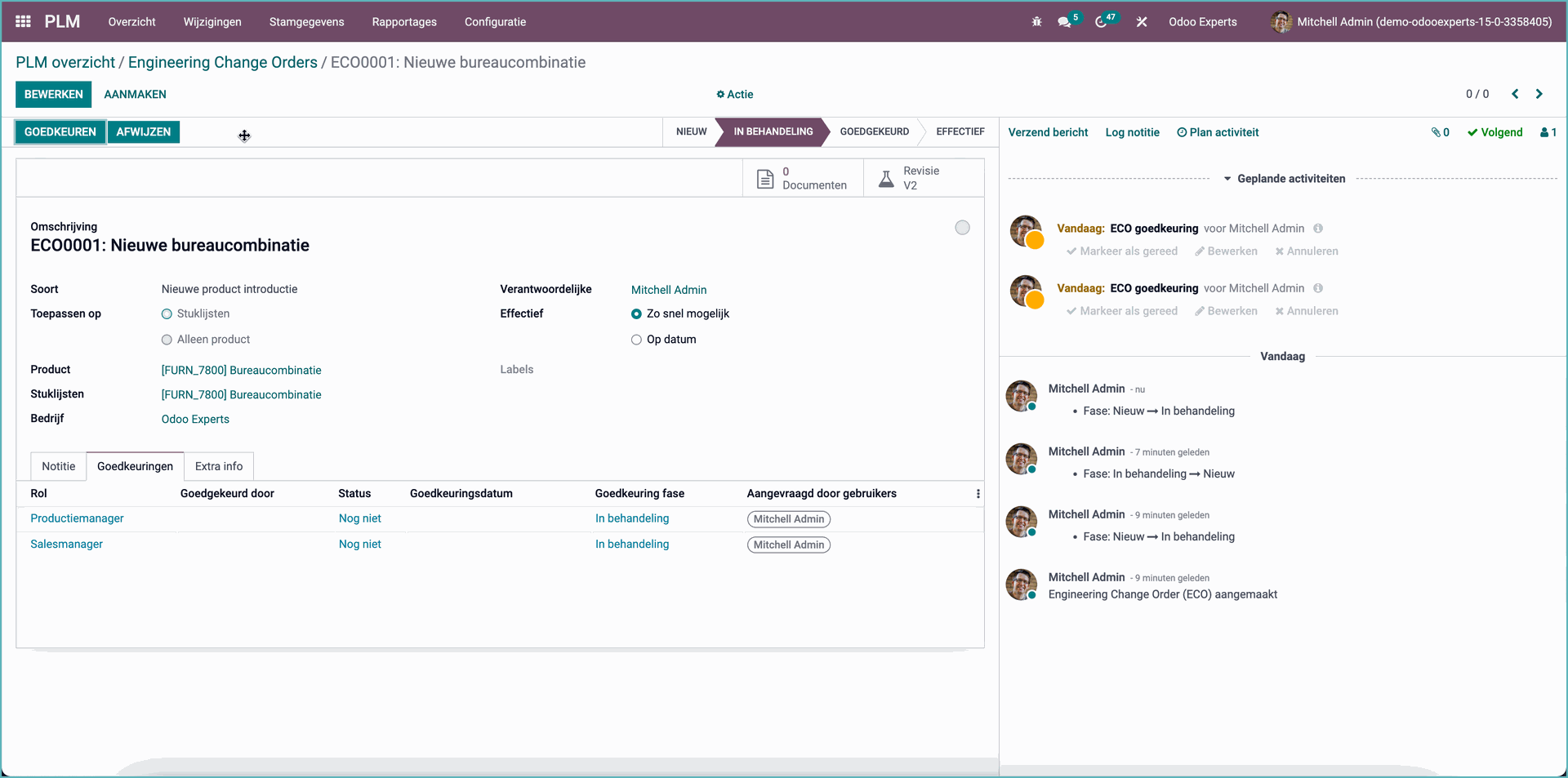Open the Actie dropdown menu
The width and height of the screenshot is (1568, 778).
coord(734,94)
